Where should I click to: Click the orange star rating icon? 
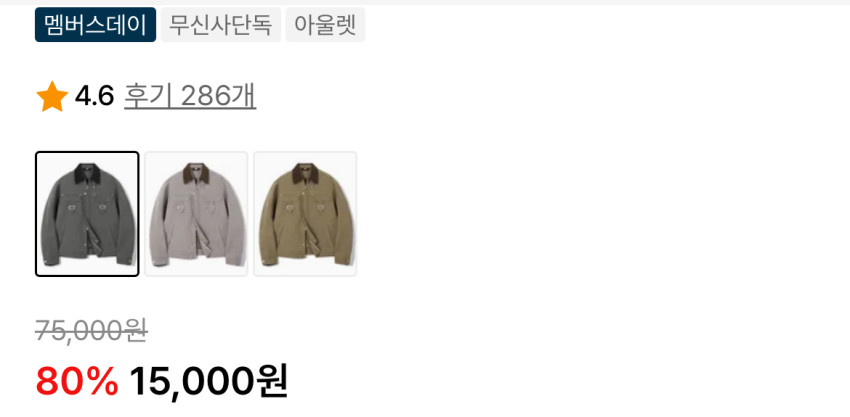pyautogui.click(x=52, y=97)
